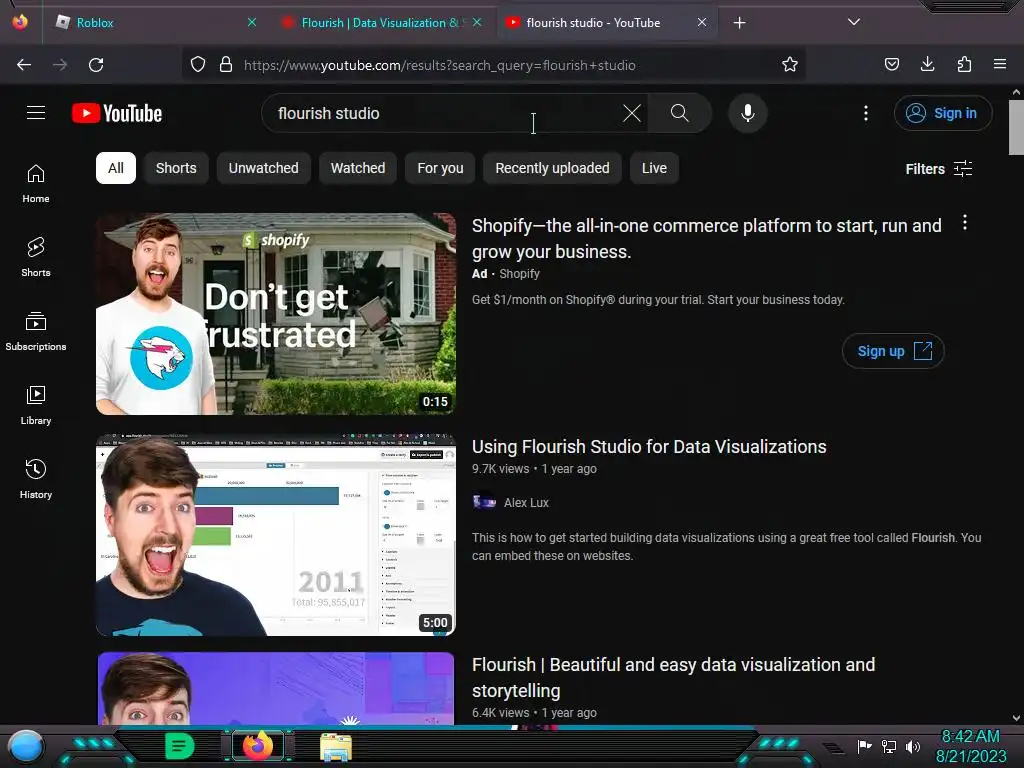Click the site security padlock icon
The height and width of the screenshot is (768, 1024).
coord(226,65)
